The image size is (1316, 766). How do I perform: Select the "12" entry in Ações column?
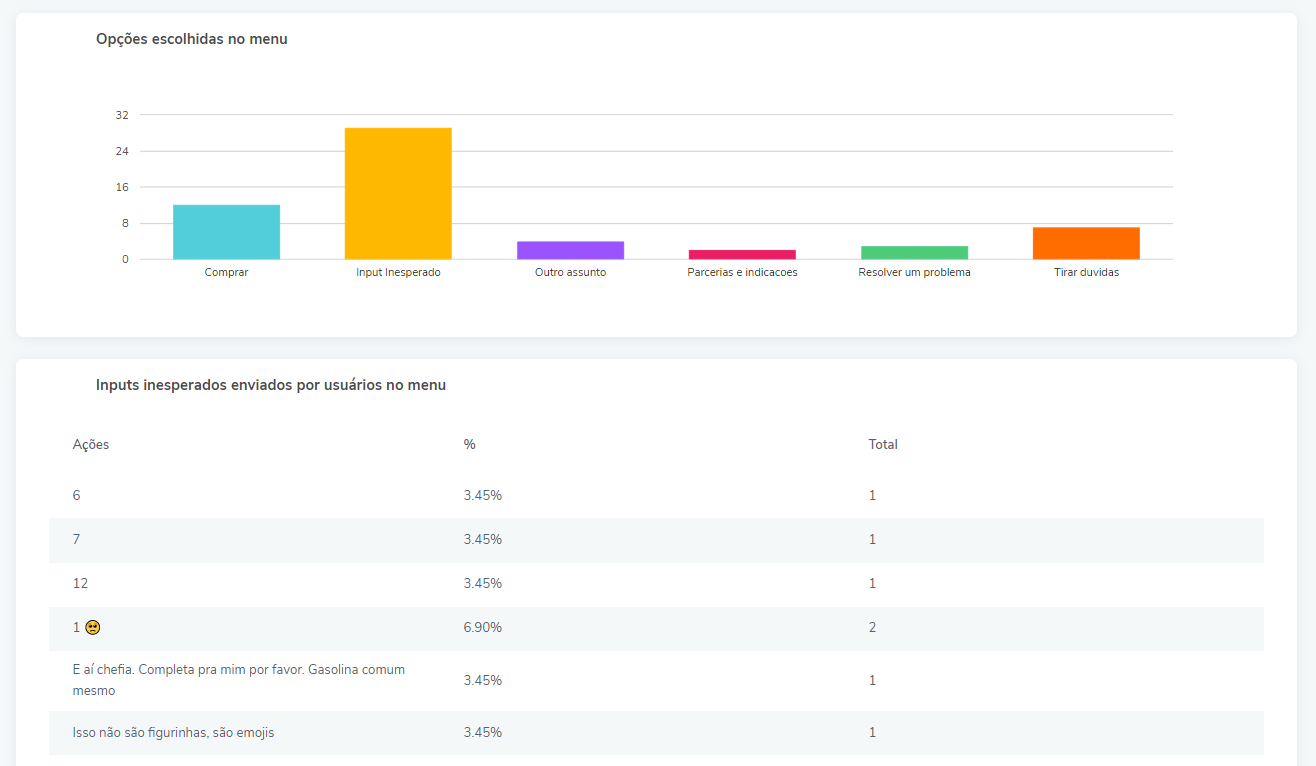pos(80,583)
